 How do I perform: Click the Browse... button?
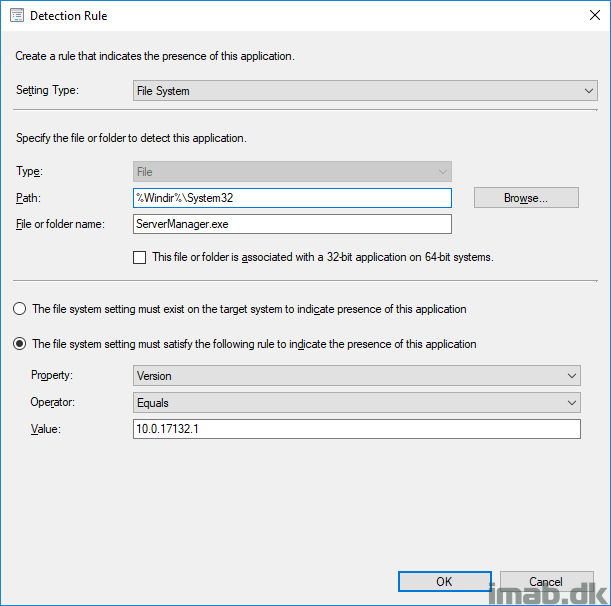(x=526, y=198)
